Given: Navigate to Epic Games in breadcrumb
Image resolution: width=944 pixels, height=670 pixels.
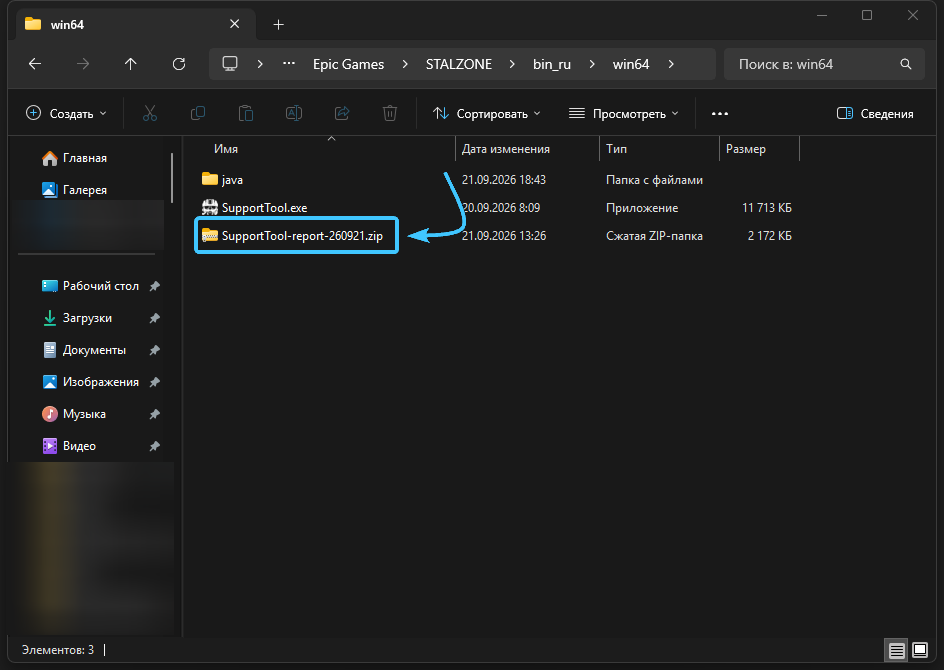Looking at the screenshot, I should [x=349, y=64].
